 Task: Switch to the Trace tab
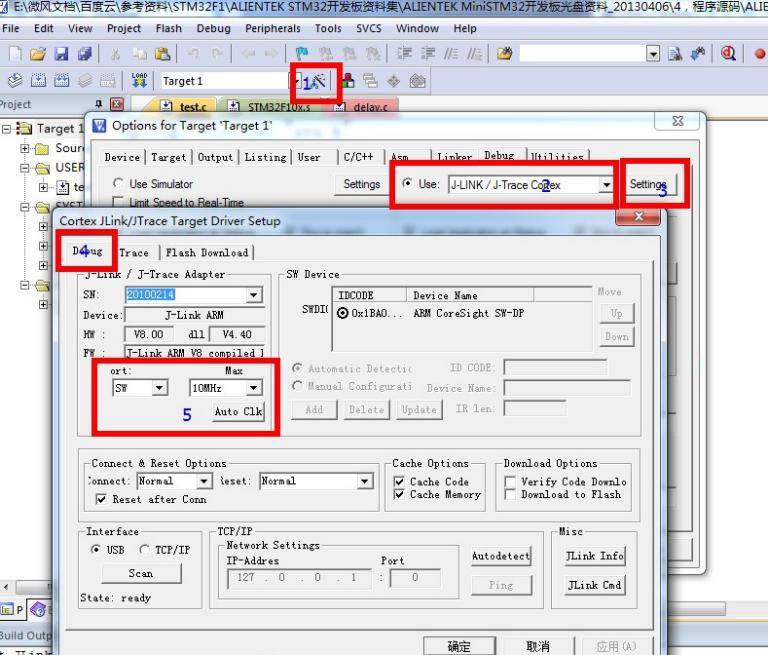coord(134,253)
